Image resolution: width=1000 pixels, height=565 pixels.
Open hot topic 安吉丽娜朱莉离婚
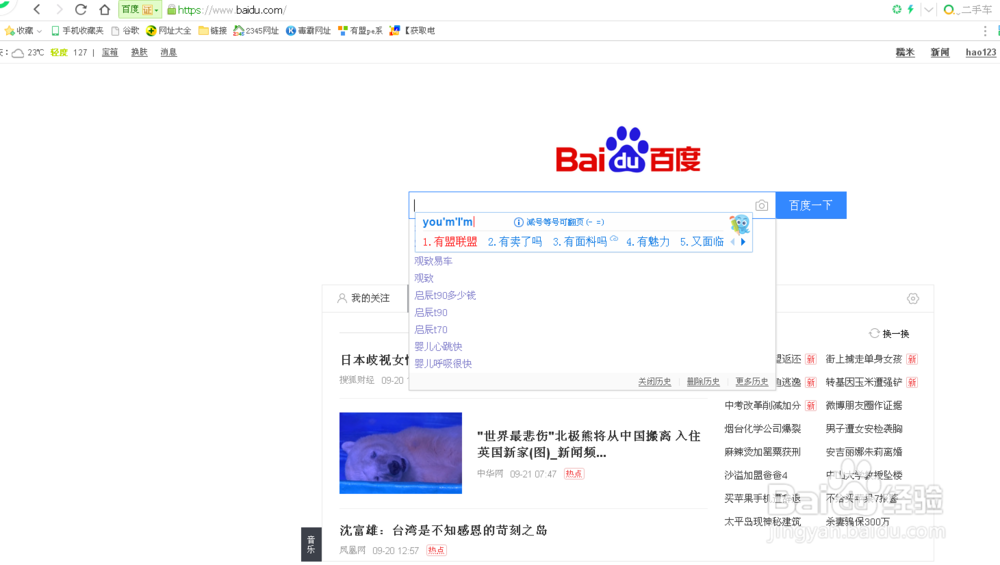click(864, 452)
